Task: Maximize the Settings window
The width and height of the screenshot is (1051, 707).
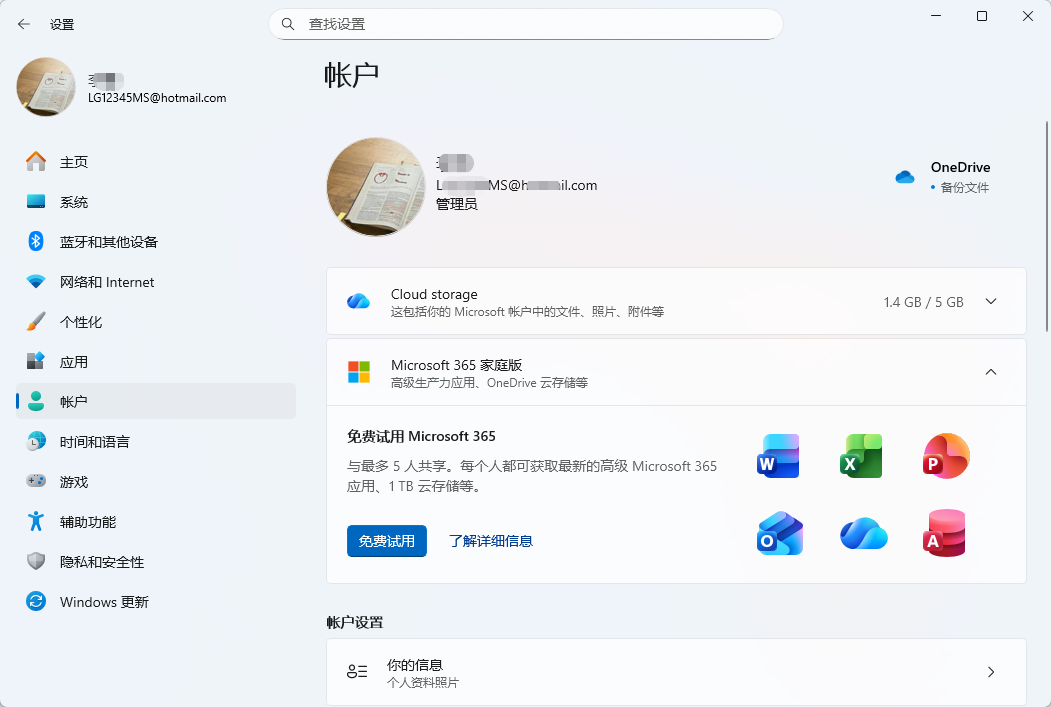Action: click(x=982, y=16)
